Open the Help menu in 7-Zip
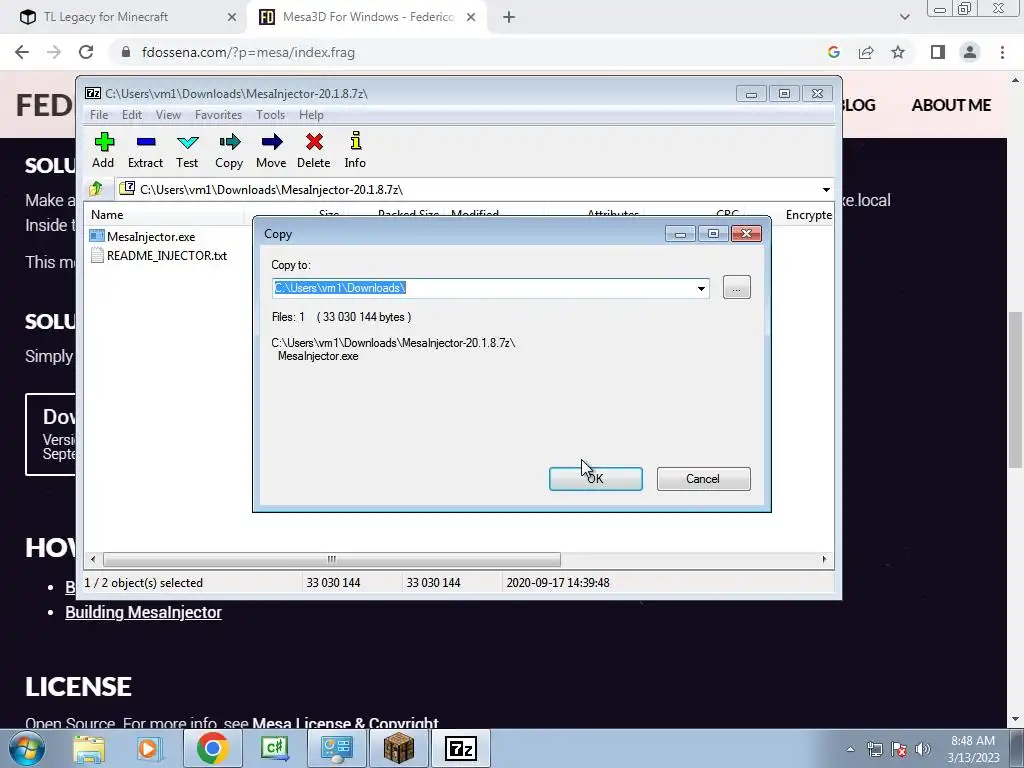Viewport: 1024px width, 768px height. 311,115
